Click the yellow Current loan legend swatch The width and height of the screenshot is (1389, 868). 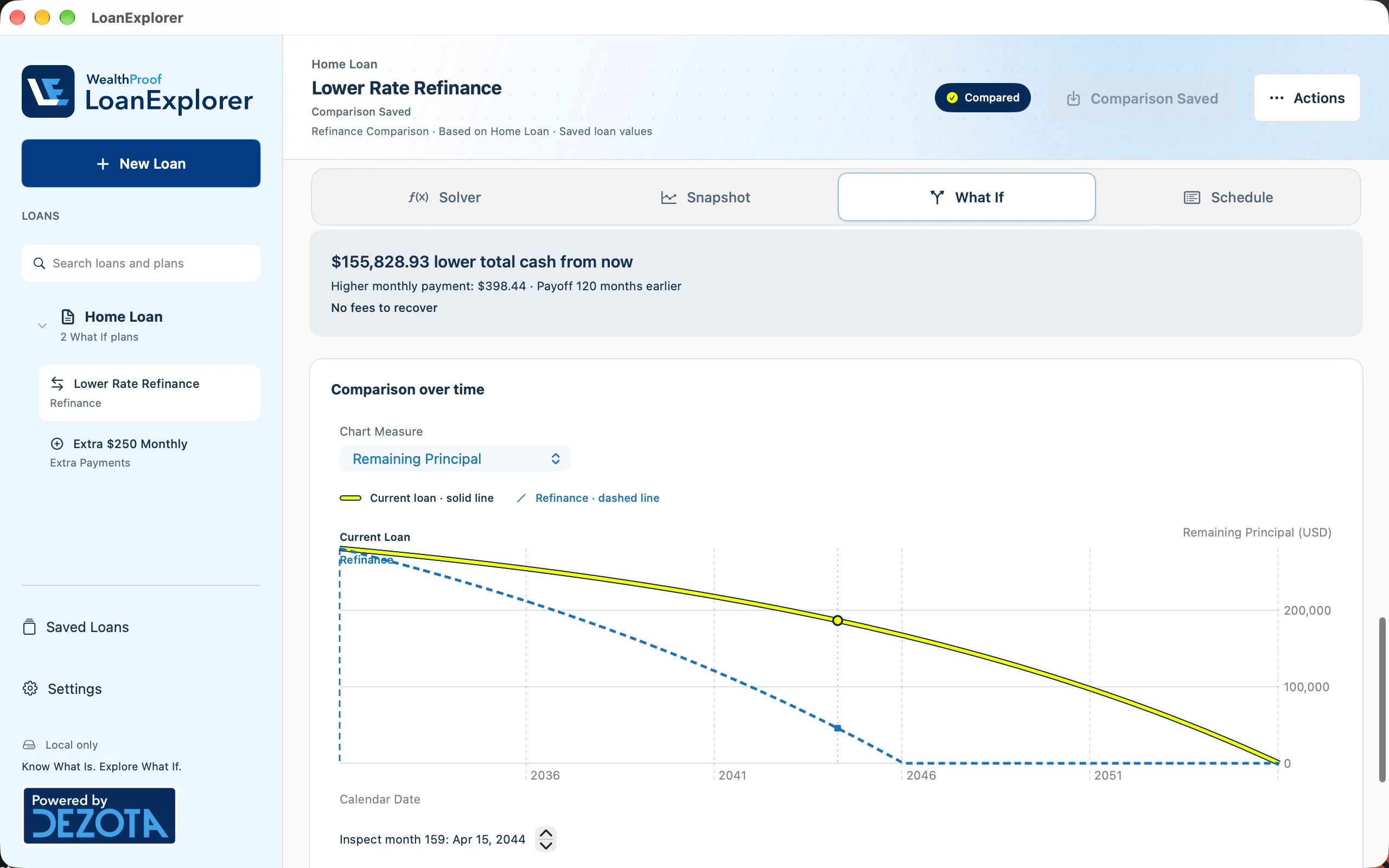[350, 497]
